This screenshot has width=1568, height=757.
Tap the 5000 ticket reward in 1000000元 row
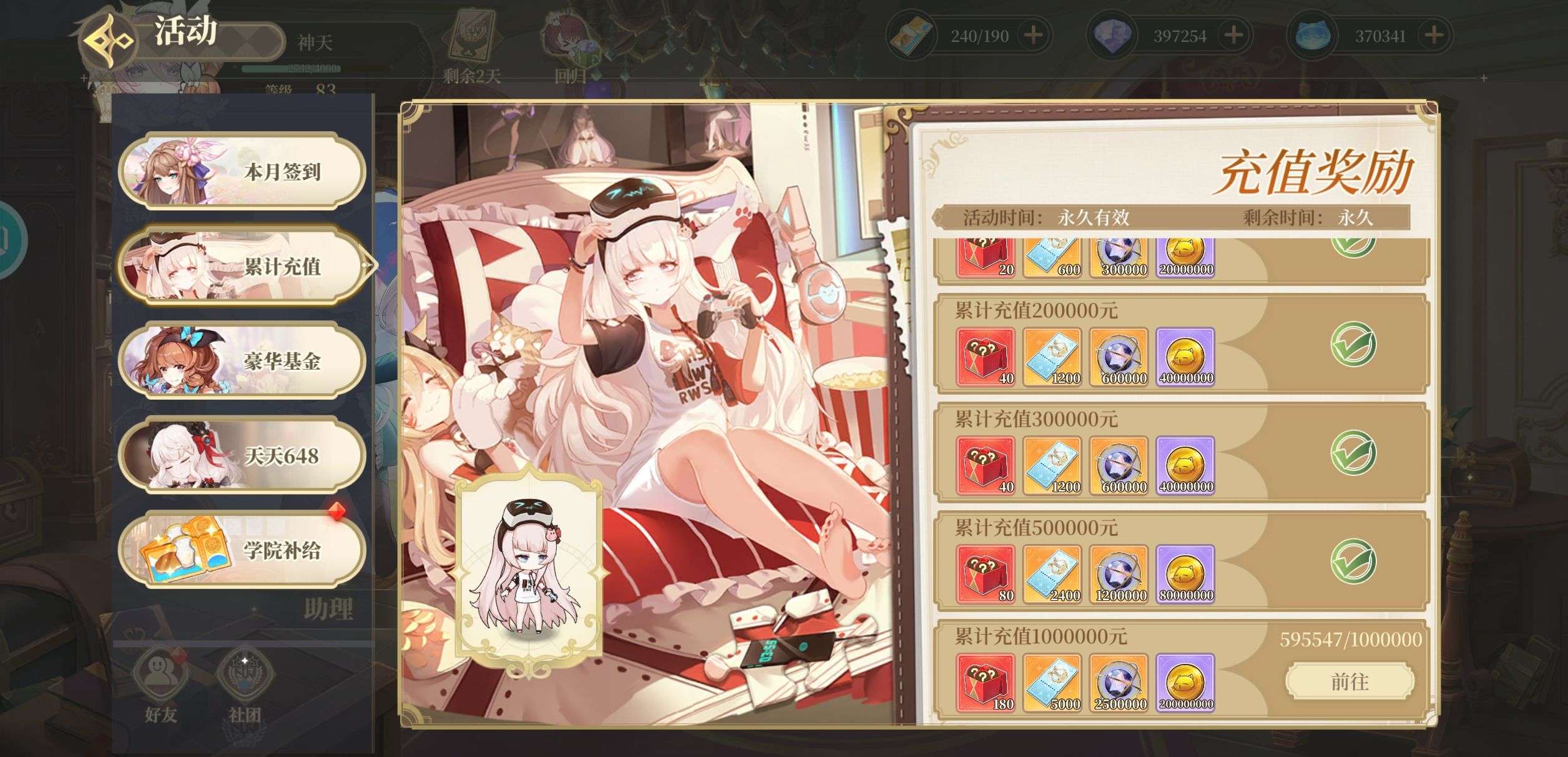pos(1052,683)
